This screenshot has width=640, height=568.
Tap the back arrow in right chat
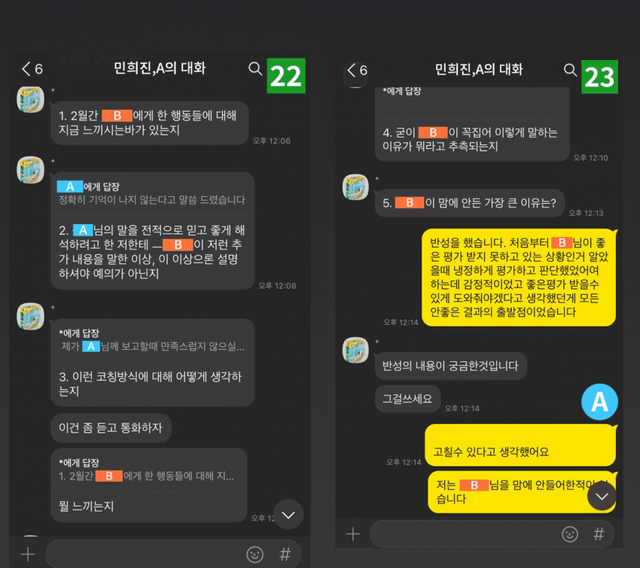coord(351,70)
